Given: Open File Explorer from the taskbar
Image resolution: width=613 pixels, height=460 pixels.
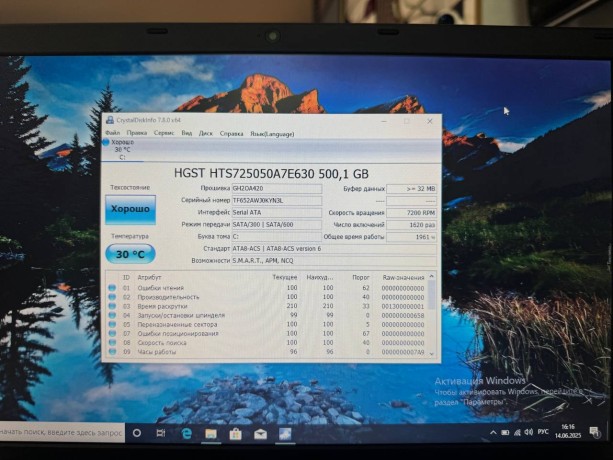Looking at the screenshot, I should click(x=211, y=434).
